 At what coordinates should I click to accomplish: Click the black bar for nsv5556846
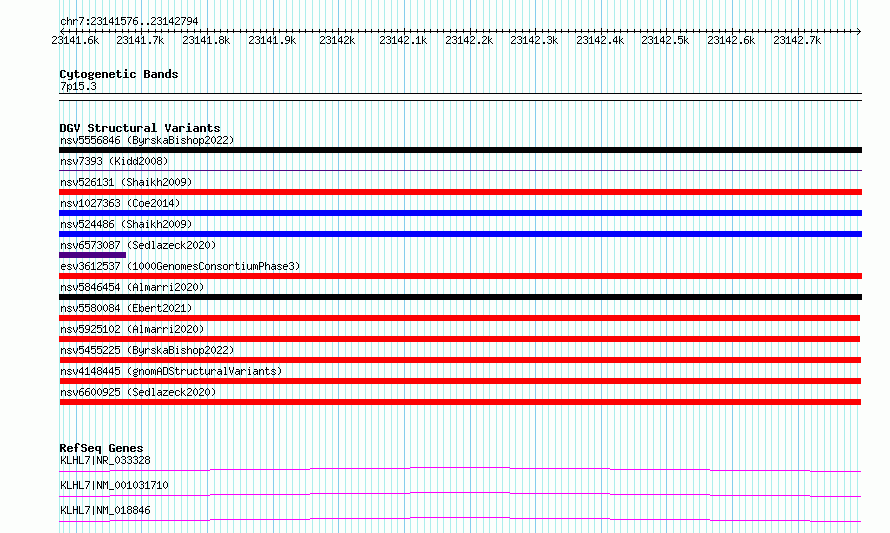tap(460, 150)
